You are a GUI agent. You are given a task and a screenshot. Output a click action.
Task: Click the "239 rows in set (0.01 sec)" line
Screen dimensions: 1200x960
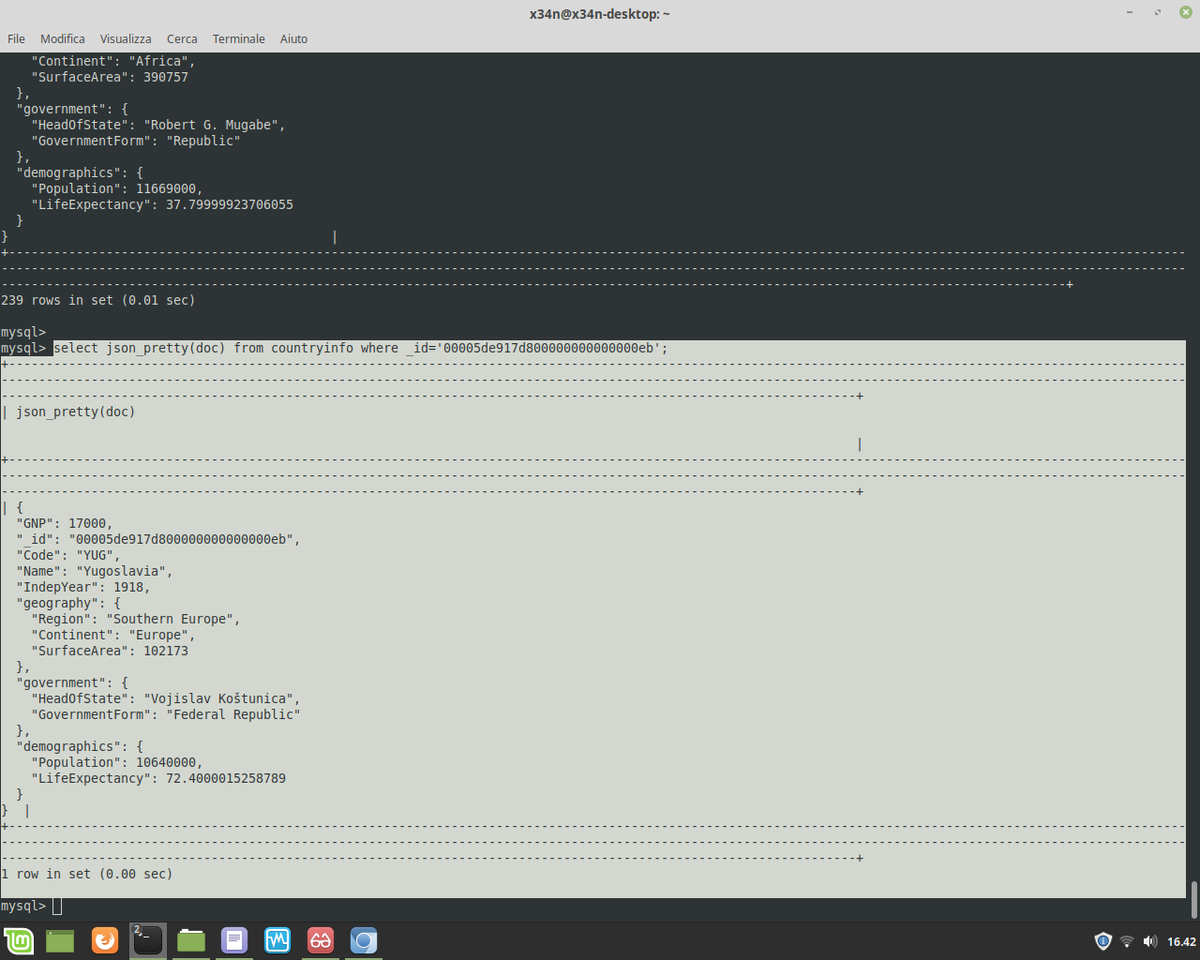point(98,300)
